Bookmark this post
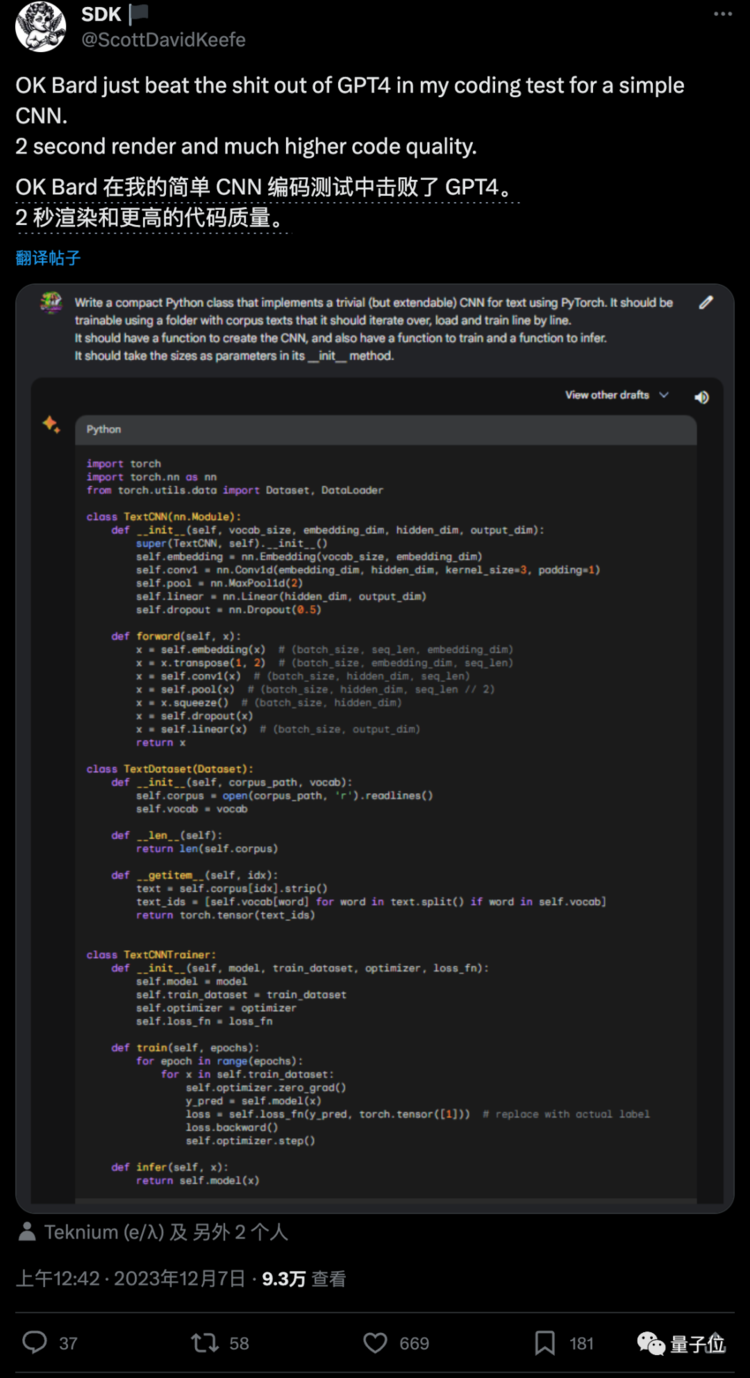Image resolution: width=750 pixels, height=1378 pixels. 545,1342
